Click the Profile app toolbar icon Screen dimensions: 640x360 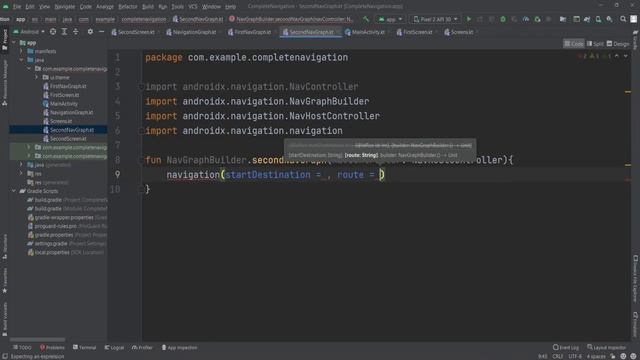coord(526,19)
